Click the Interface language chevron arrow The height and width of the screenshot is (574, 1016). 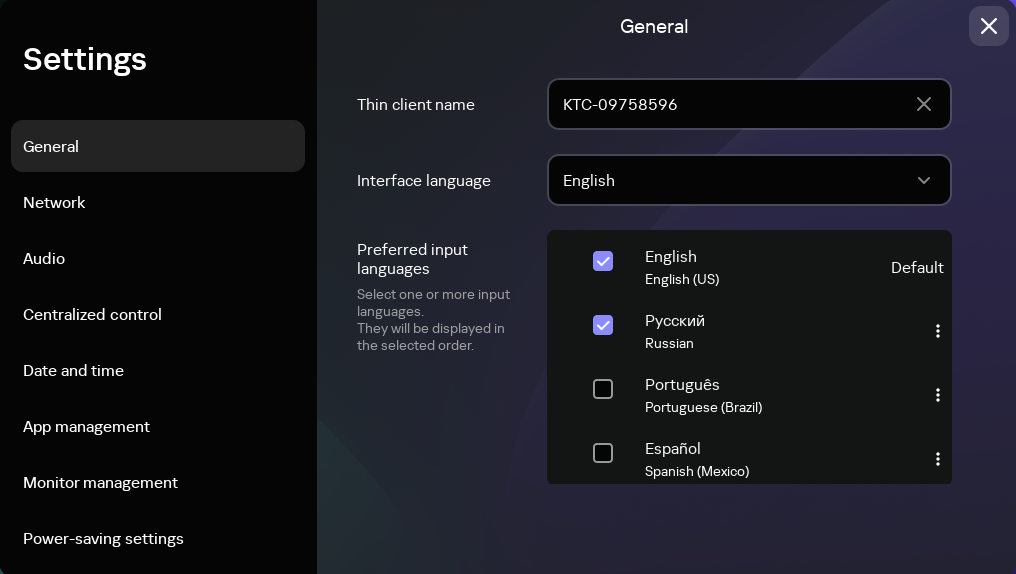tap(923, 180)
